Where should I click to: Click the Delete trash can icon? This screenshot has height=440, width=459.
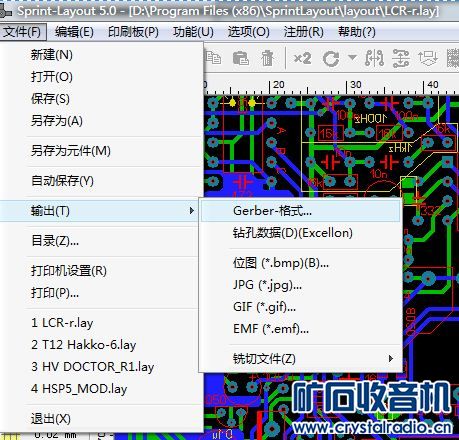[267, 58]
